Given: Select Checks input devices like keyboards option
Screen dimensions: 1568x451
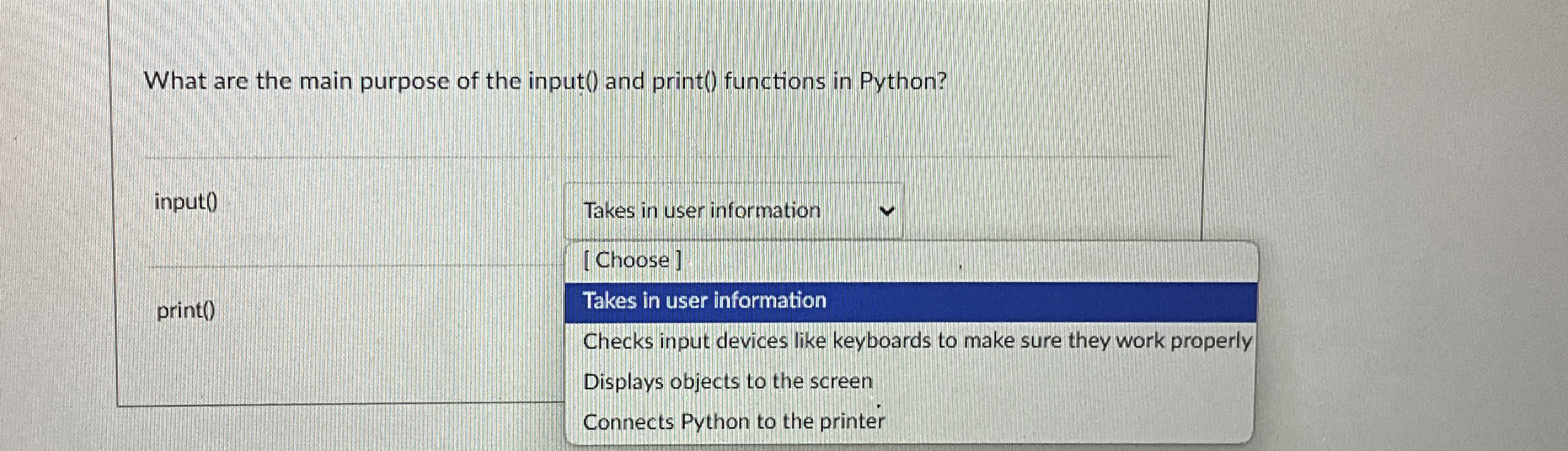Looking at the screenshot, I should pyautogui.click(x=910, y=341).
